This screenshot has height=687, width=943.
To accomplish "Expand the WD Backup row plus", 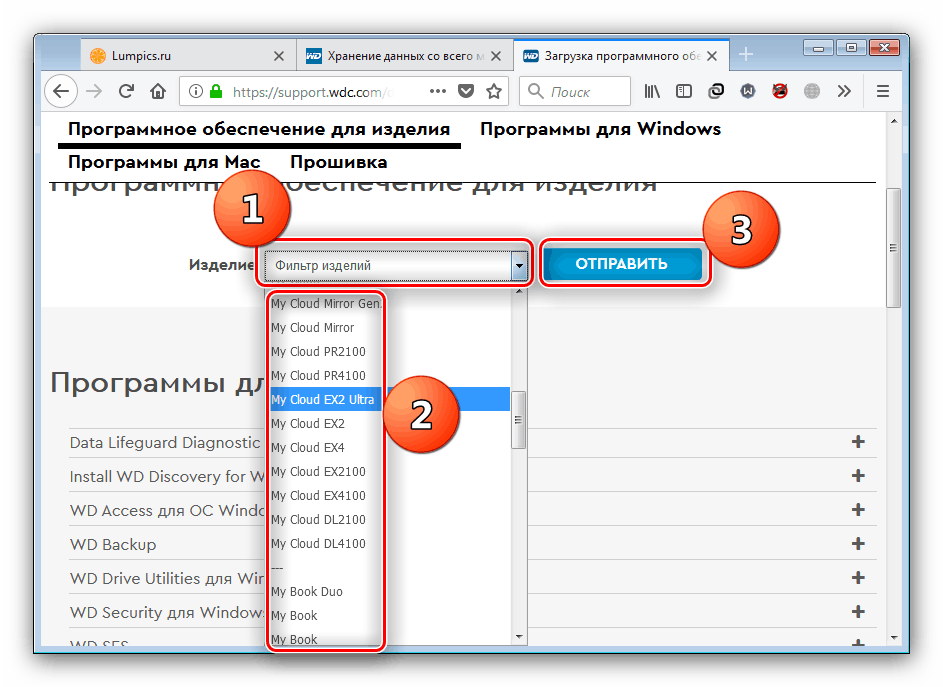I will pos(858,544).
